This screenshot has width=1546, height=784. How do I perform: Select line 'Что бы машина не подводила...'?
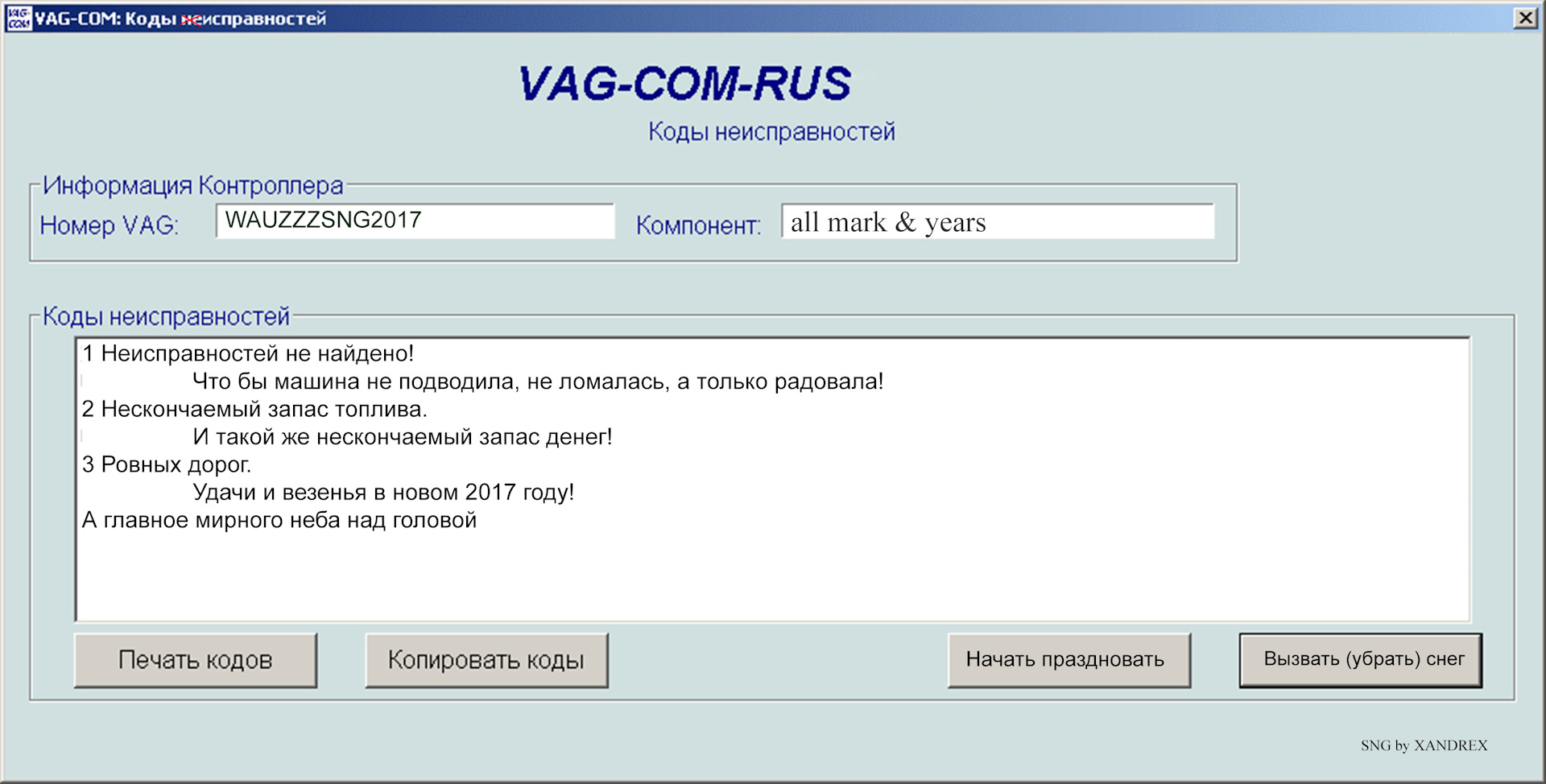point(538,382)
